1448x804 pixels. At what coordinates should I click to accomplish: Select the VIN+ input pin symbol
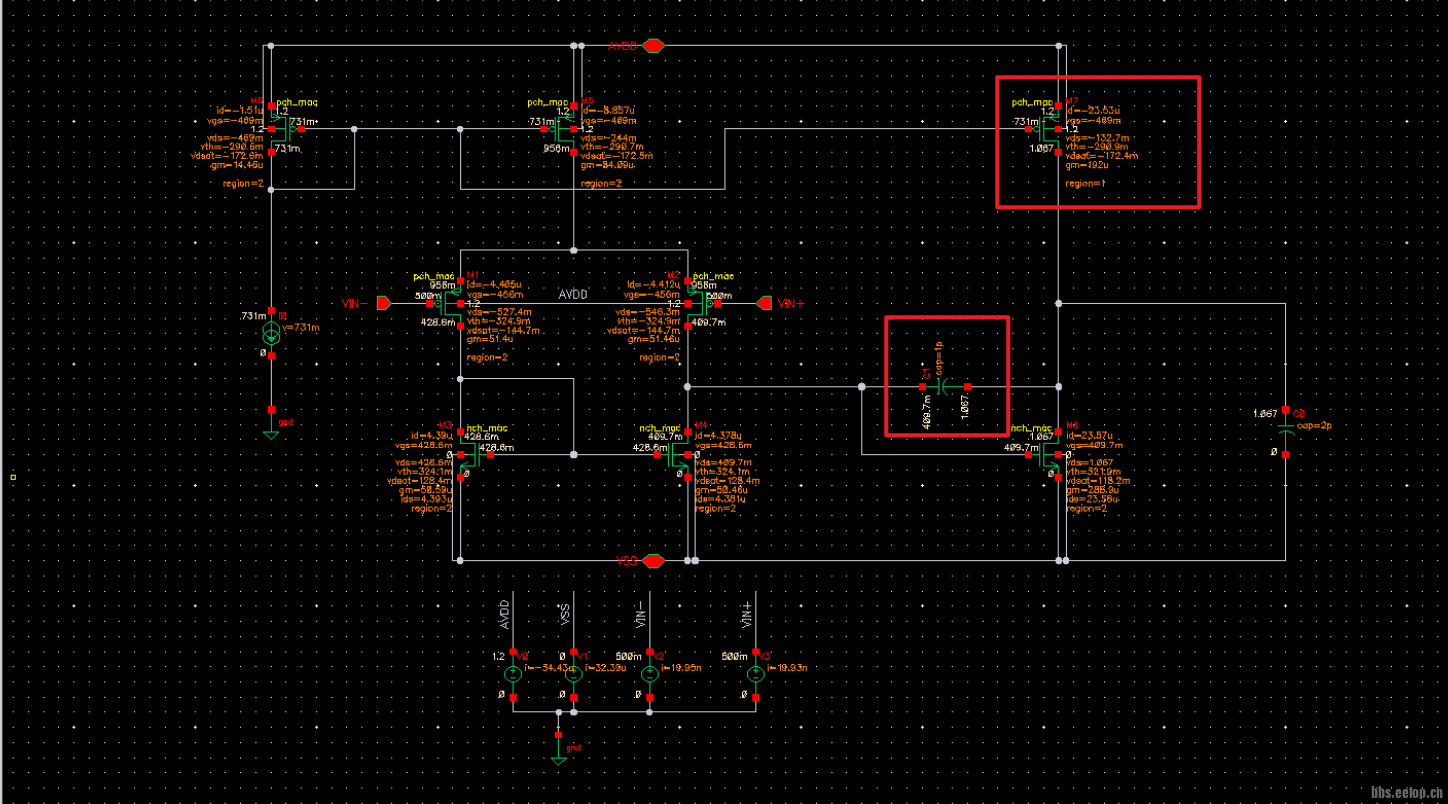pos(766,303)
